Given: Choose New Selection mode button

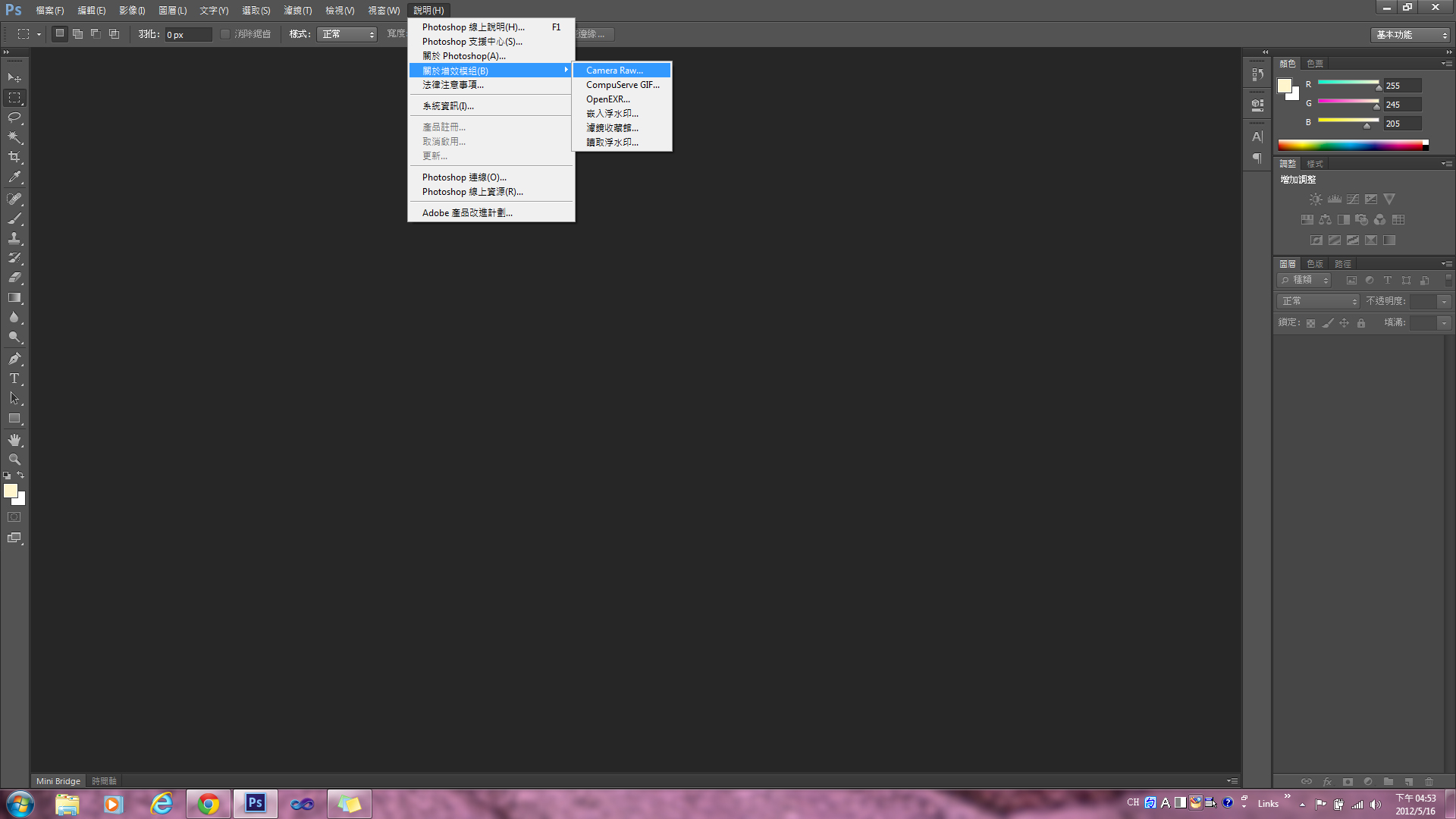Looking at the screenshot, I should click(60, 34).
